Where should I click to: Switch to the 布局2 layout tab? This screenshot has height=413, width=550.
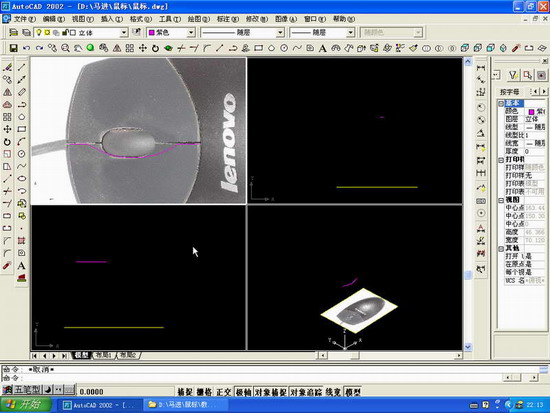[128, 355]
